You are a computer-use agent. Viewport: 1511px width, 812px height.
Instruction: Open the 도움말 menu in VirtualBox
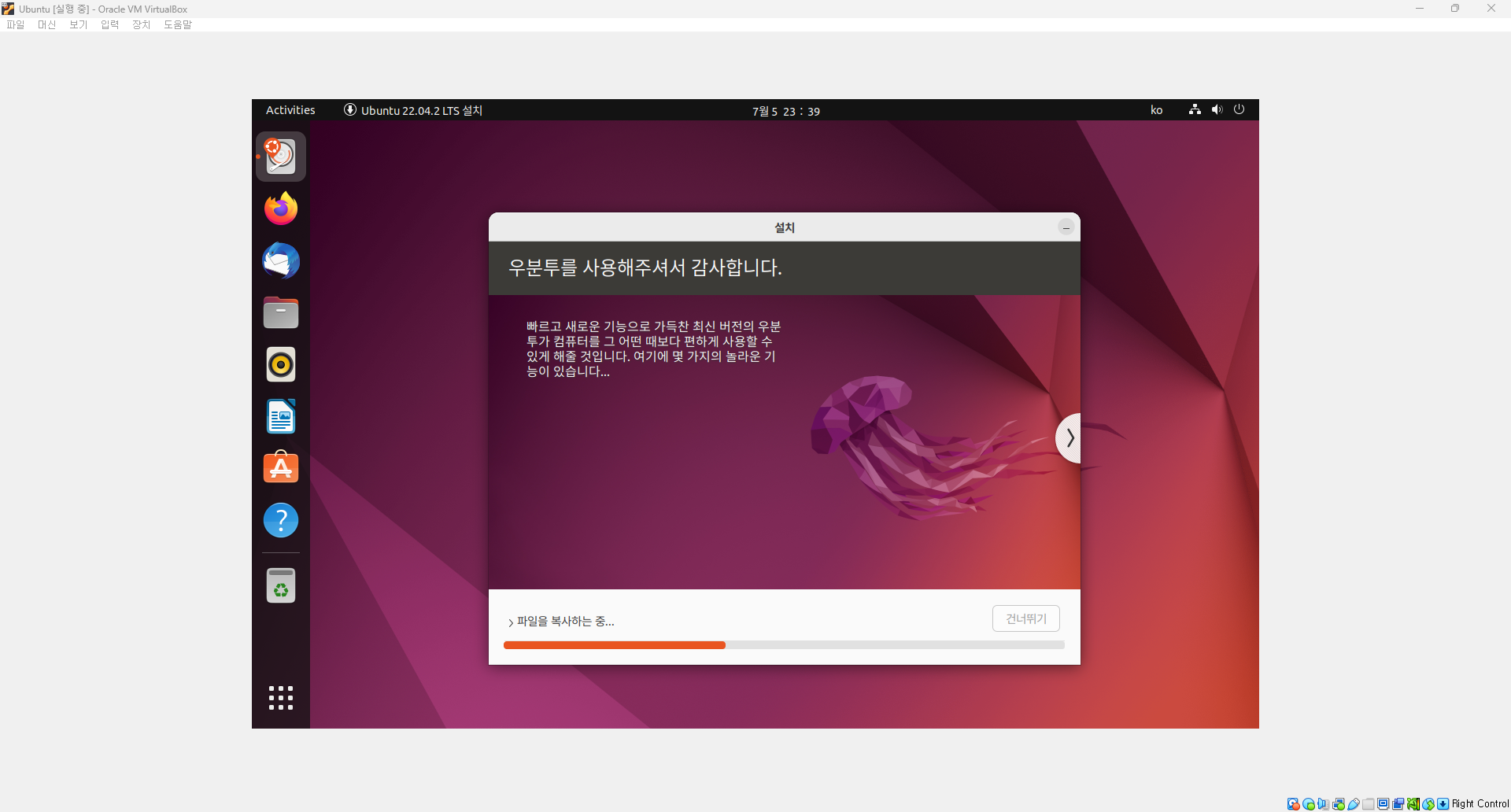(x=178, y=24)
